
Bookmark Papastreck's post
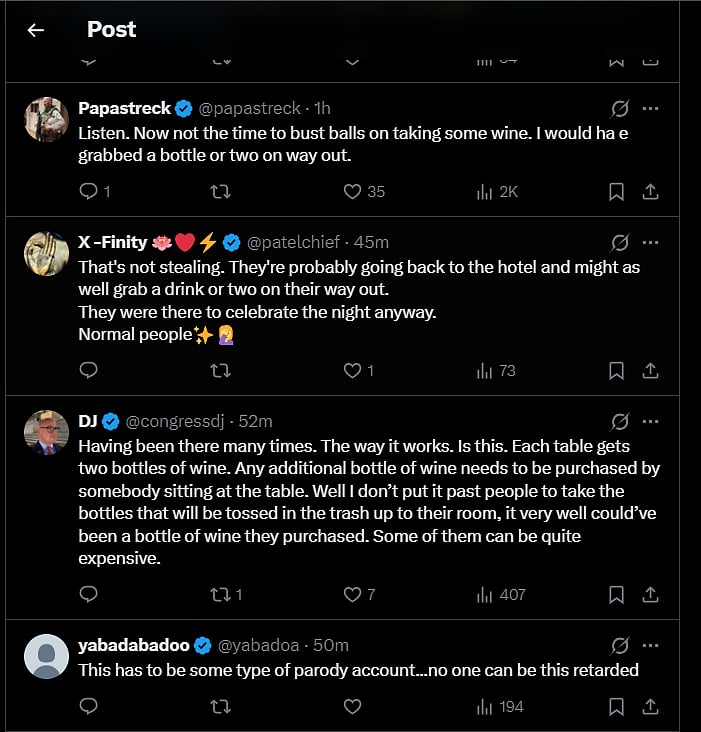[x=617, y=191]
